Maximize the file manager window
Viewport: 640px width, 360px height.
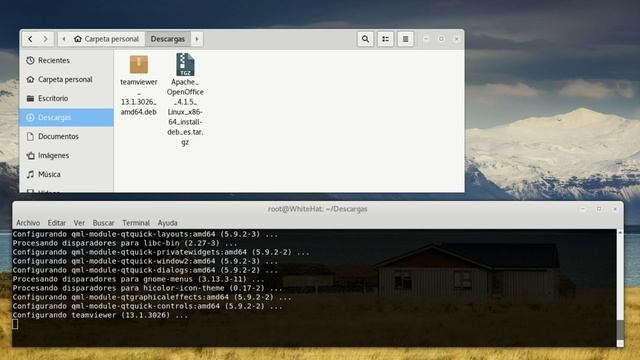pos(441,39)
